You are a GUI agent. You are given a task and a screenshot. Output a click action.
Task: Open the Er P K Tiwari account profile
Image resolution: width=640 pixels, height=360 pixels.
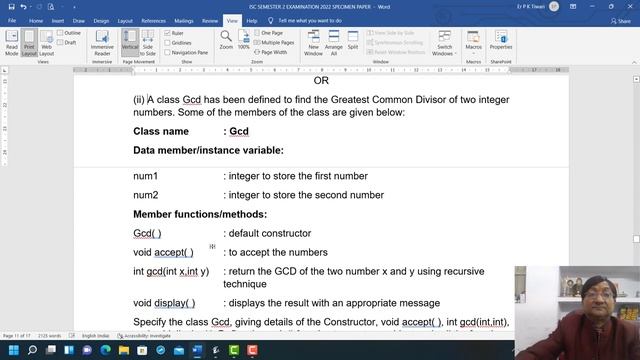point(538,7)
